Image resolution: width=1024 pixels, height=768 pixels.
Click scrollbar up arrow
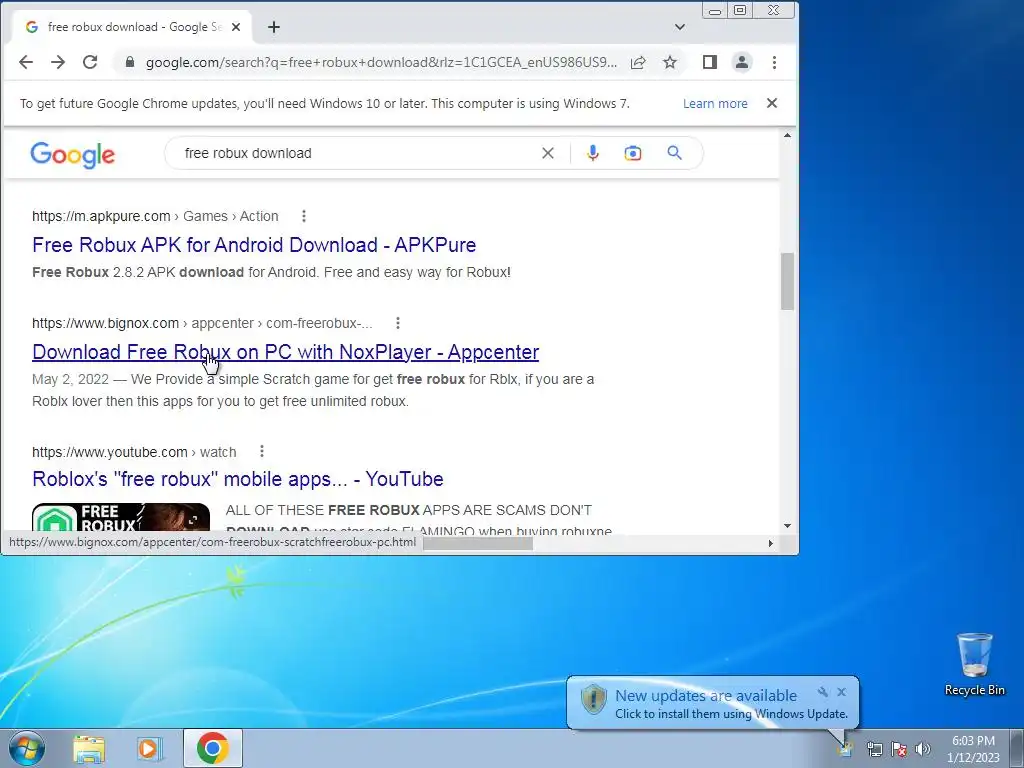click(787, 135)
